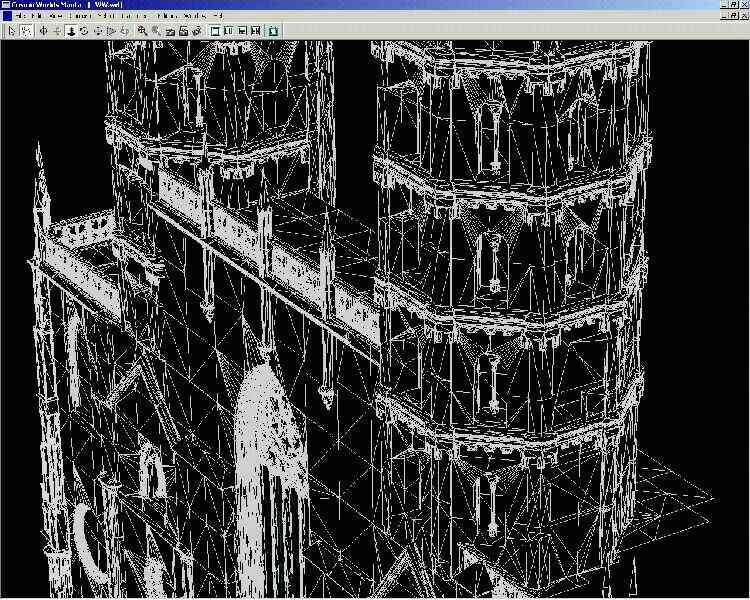
Task: Switch to the single-pane viewport layout
Action: pos(216,31)
